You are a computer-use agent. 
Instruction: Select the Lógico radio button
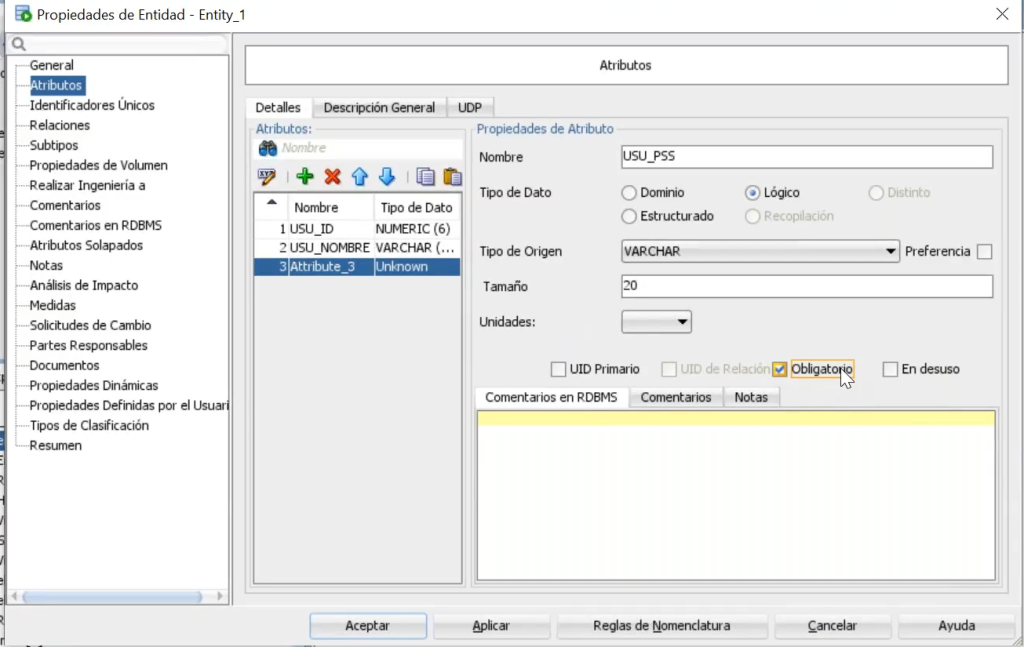[x=752, y=193]
